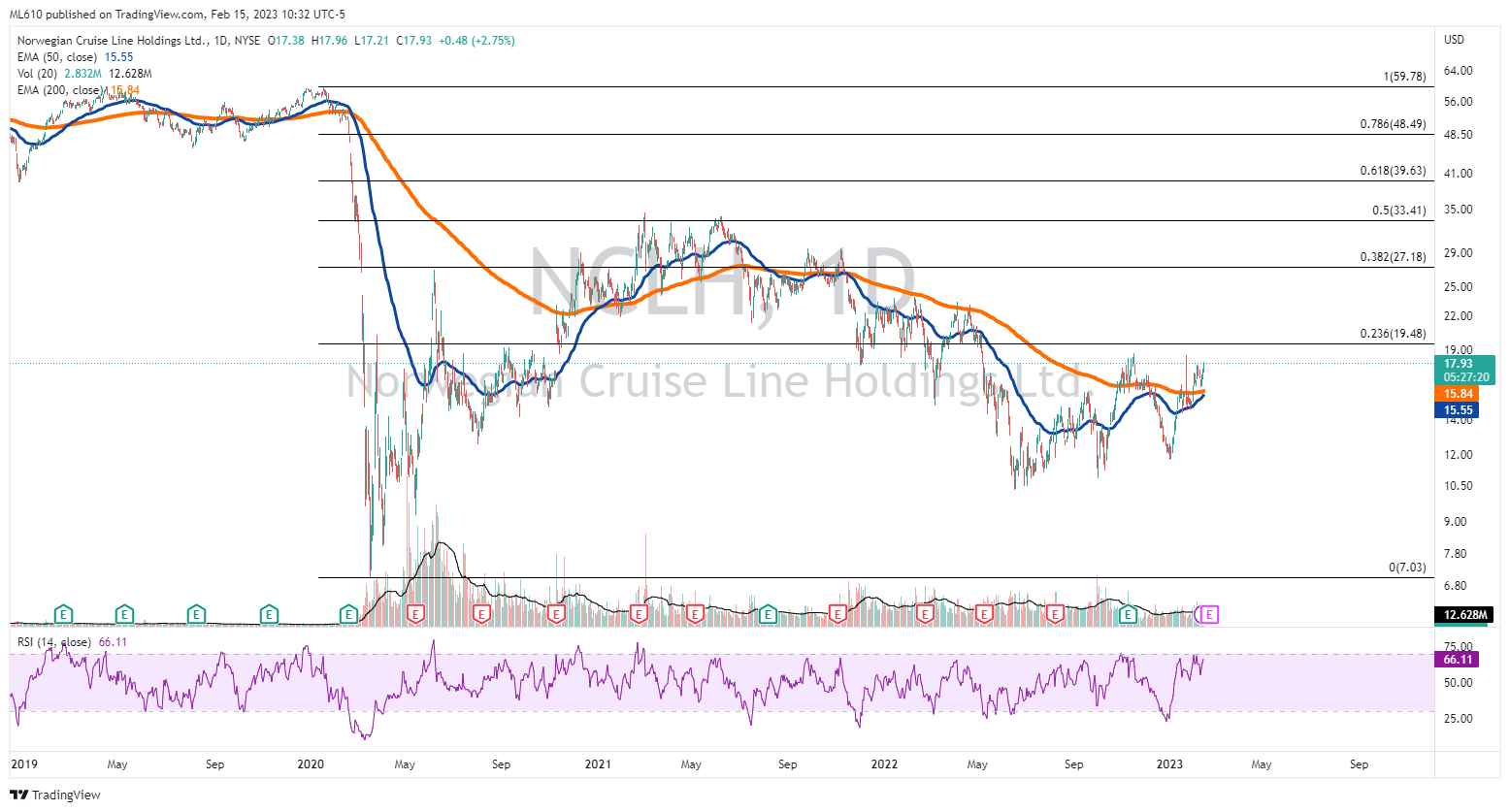Select the EMA (200, close) indicator legend
The width and height of the screenshot is (1510, 812).
coord(79,90)
